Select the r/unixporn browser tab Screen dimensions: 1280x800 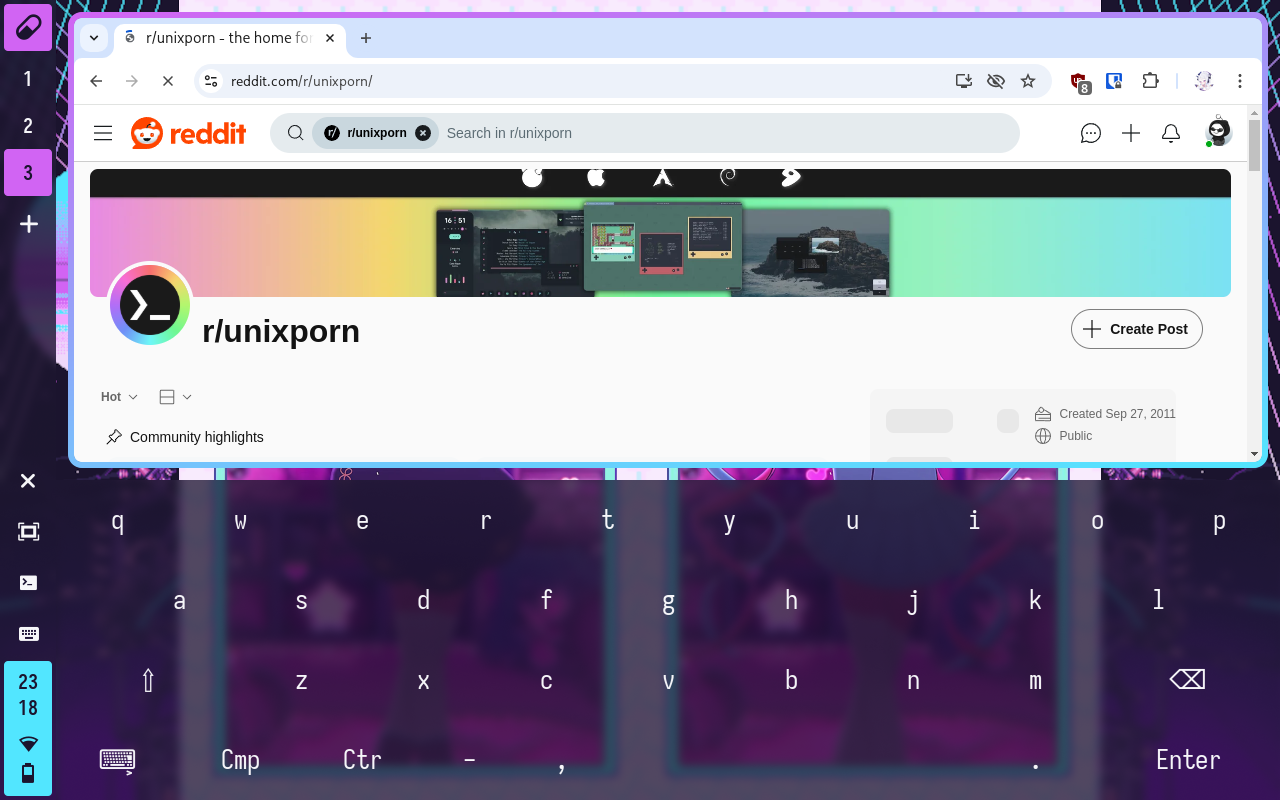click(x=230, y=38)
